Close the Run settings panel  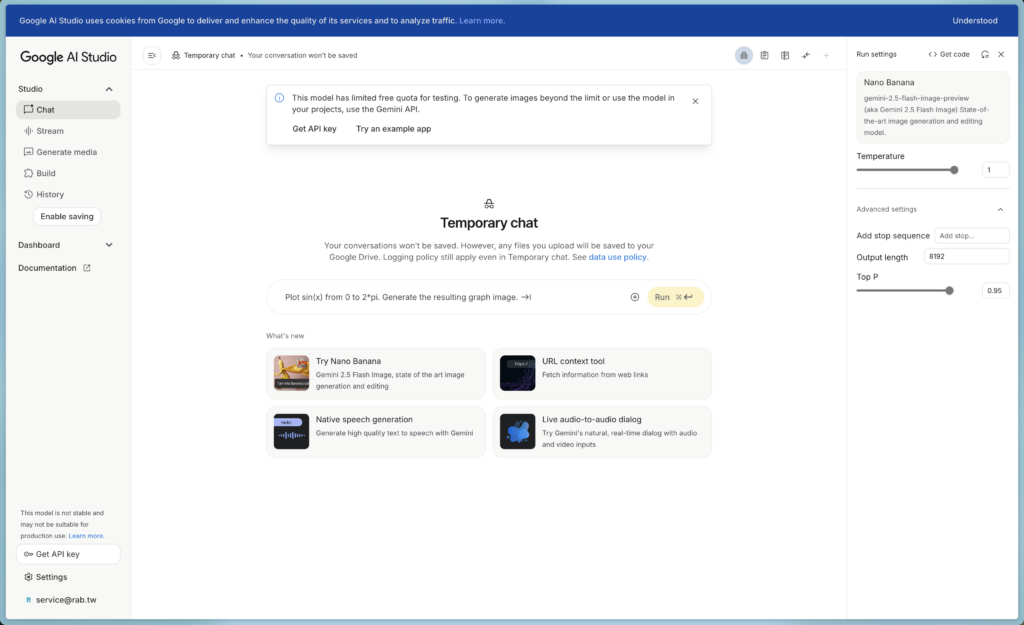1001,54
